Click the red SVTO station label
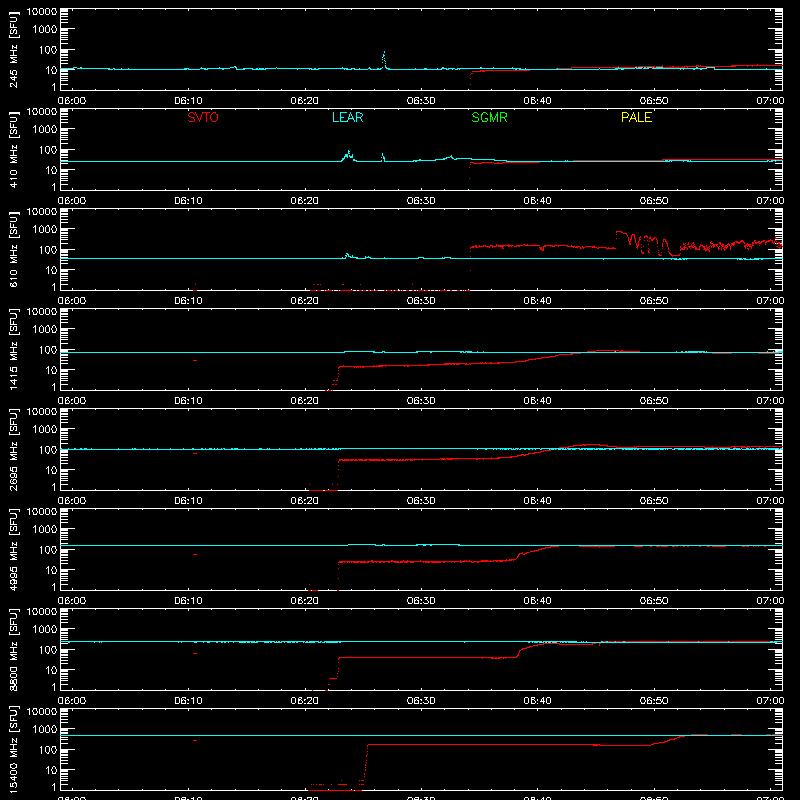This screenshot has height=800, width=800. pos(203,117)
